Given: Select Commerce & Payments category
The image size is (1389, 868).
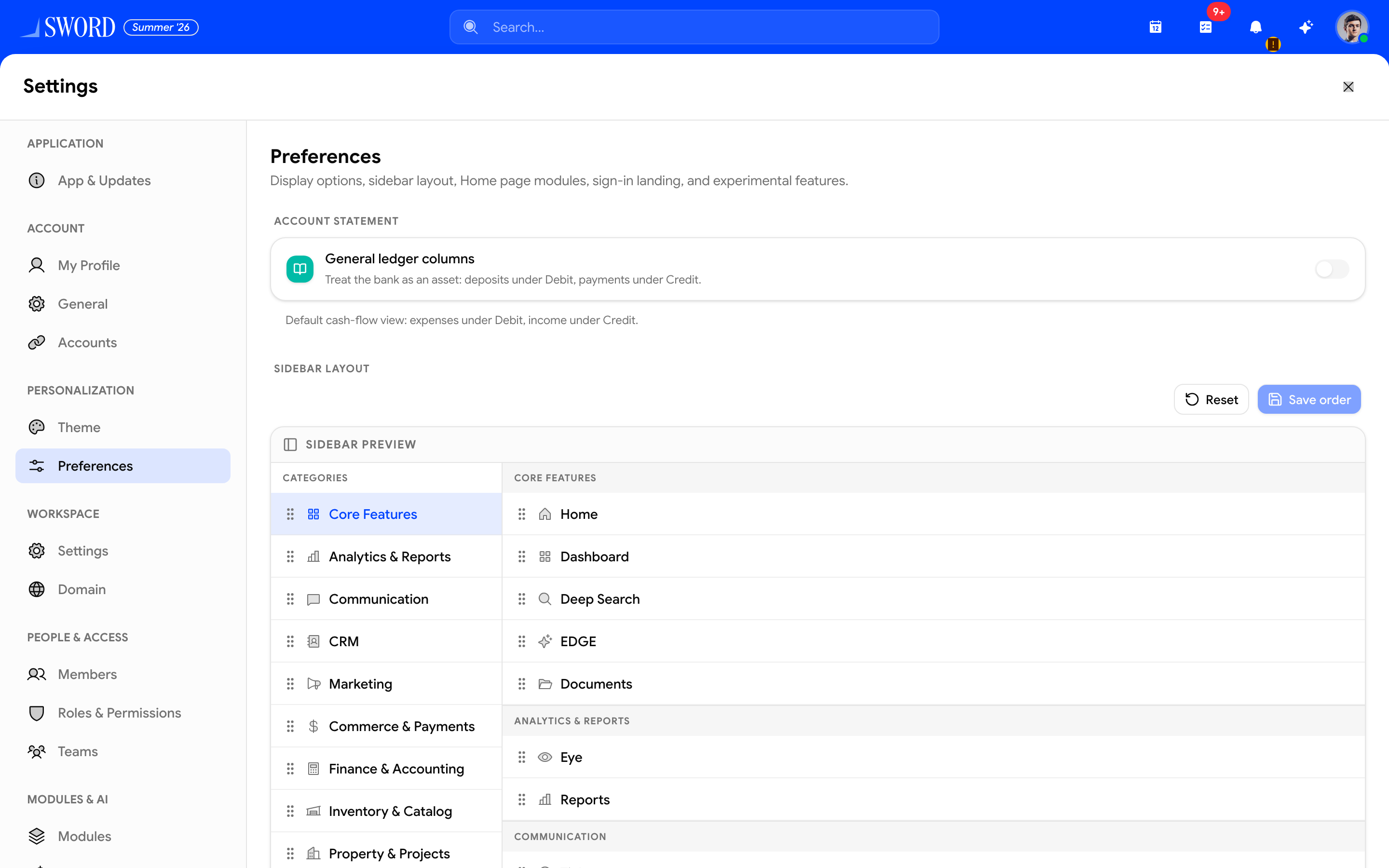Looking at the screenshot, I should [386, 726].
